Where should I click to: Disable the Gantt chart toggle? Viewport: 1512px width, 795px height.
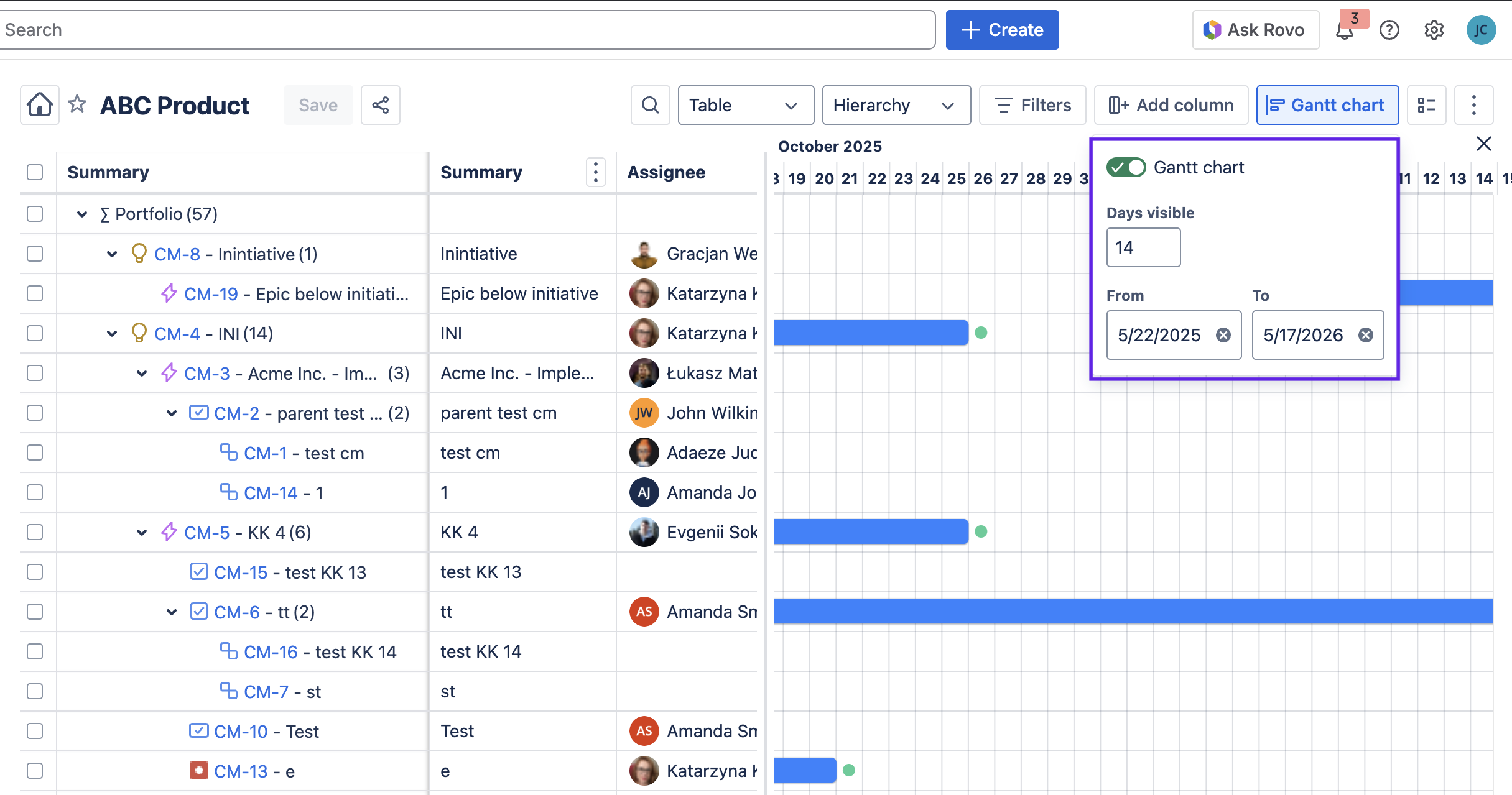tap(1126, 167)
